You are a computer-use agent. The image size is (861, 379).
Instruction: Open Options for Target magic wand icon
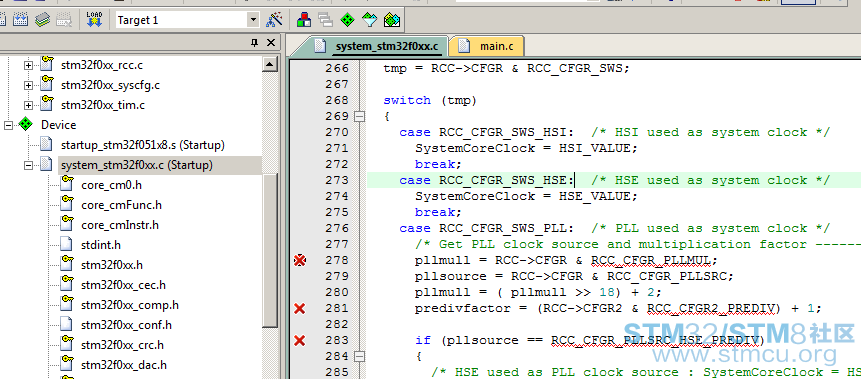click(274, 20)
